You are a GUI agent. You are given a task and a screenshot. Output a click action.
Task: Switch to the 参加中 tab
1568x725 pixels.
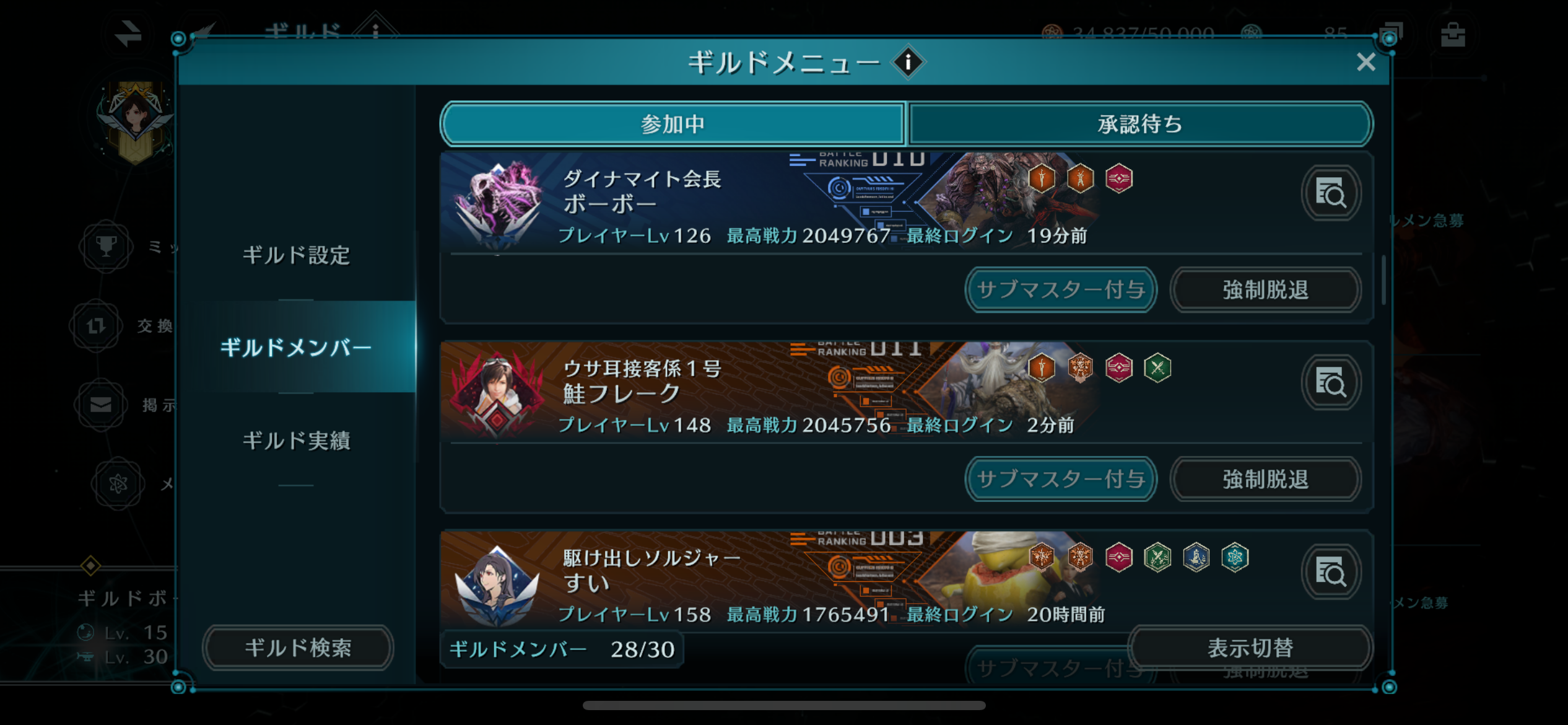point(673,124)
